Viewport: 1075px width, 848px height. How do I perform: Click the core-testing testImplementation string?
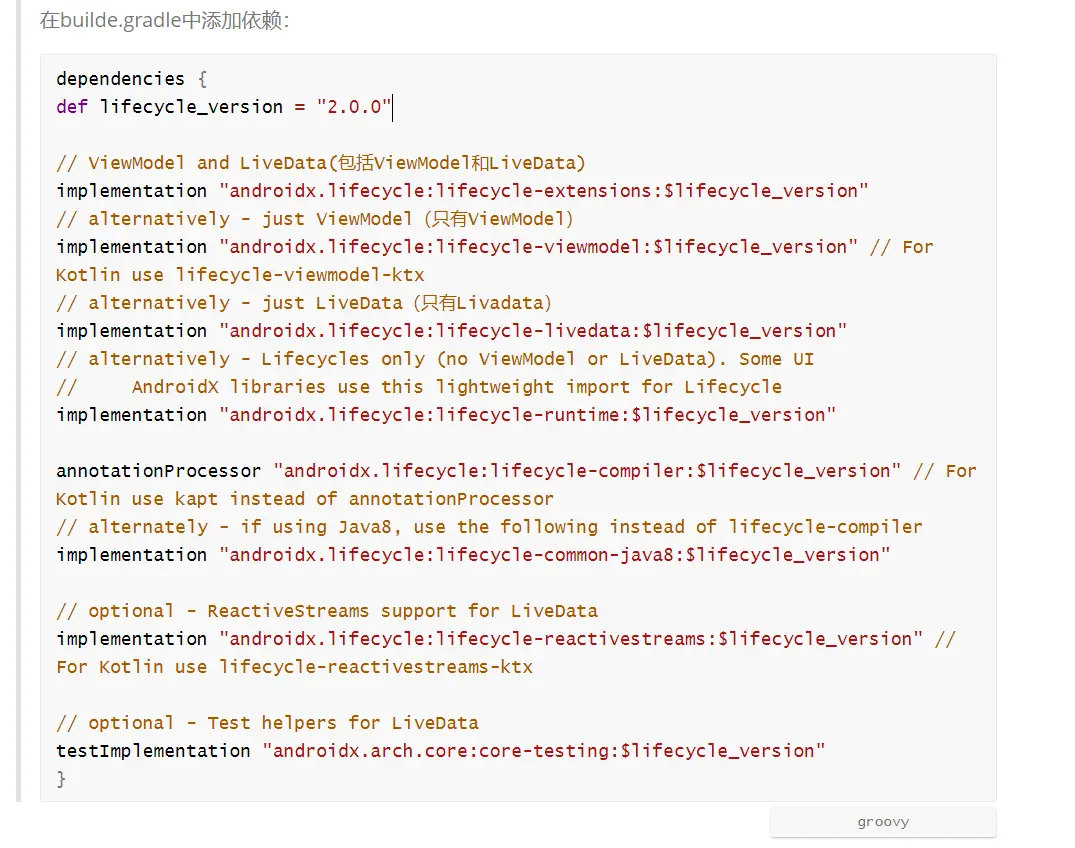pyautogui.click(x=544, y=751)
